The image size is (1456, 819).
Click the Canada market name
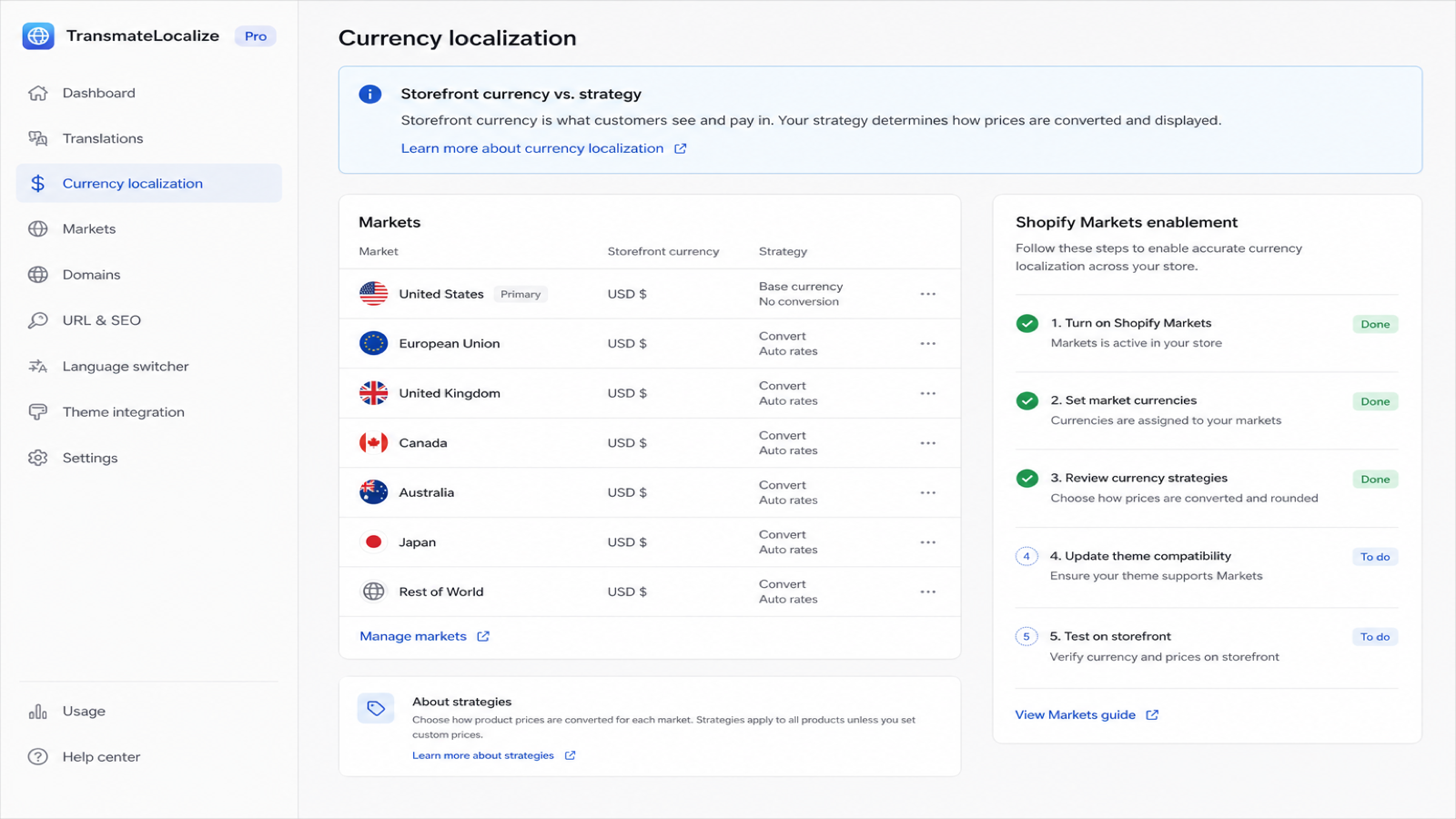[423, 443]
